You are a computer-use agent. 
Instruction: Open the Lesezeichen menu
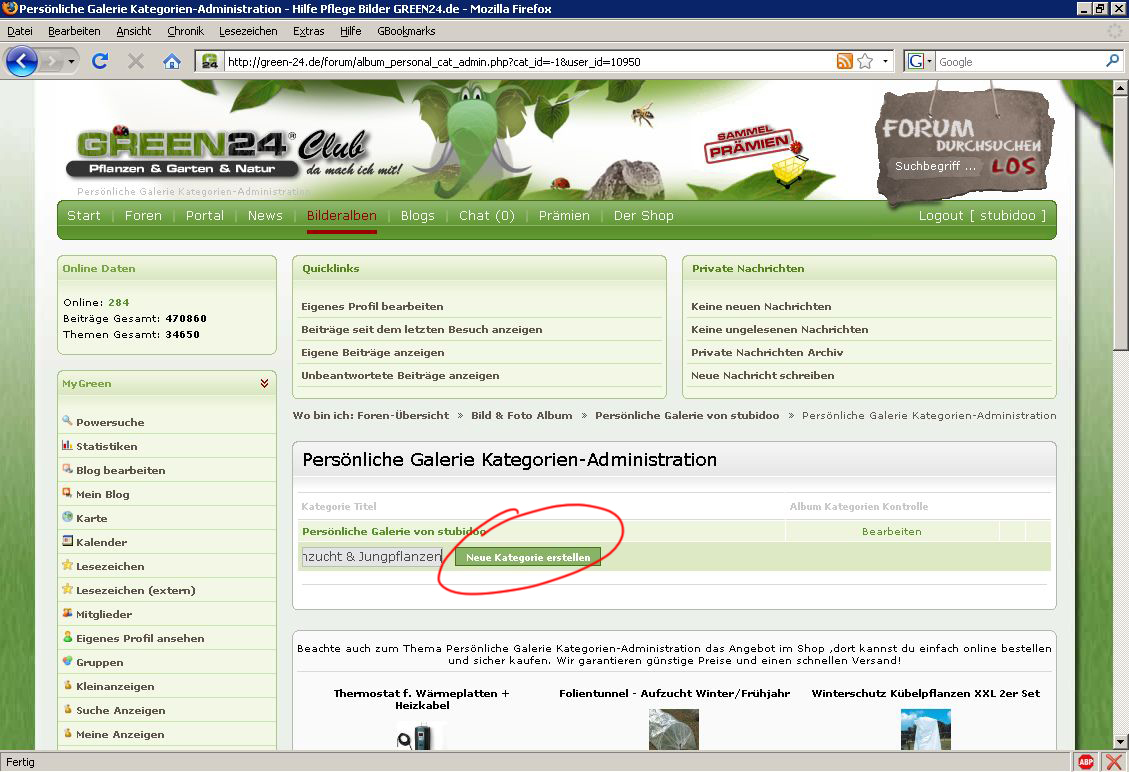click(248, 31)
